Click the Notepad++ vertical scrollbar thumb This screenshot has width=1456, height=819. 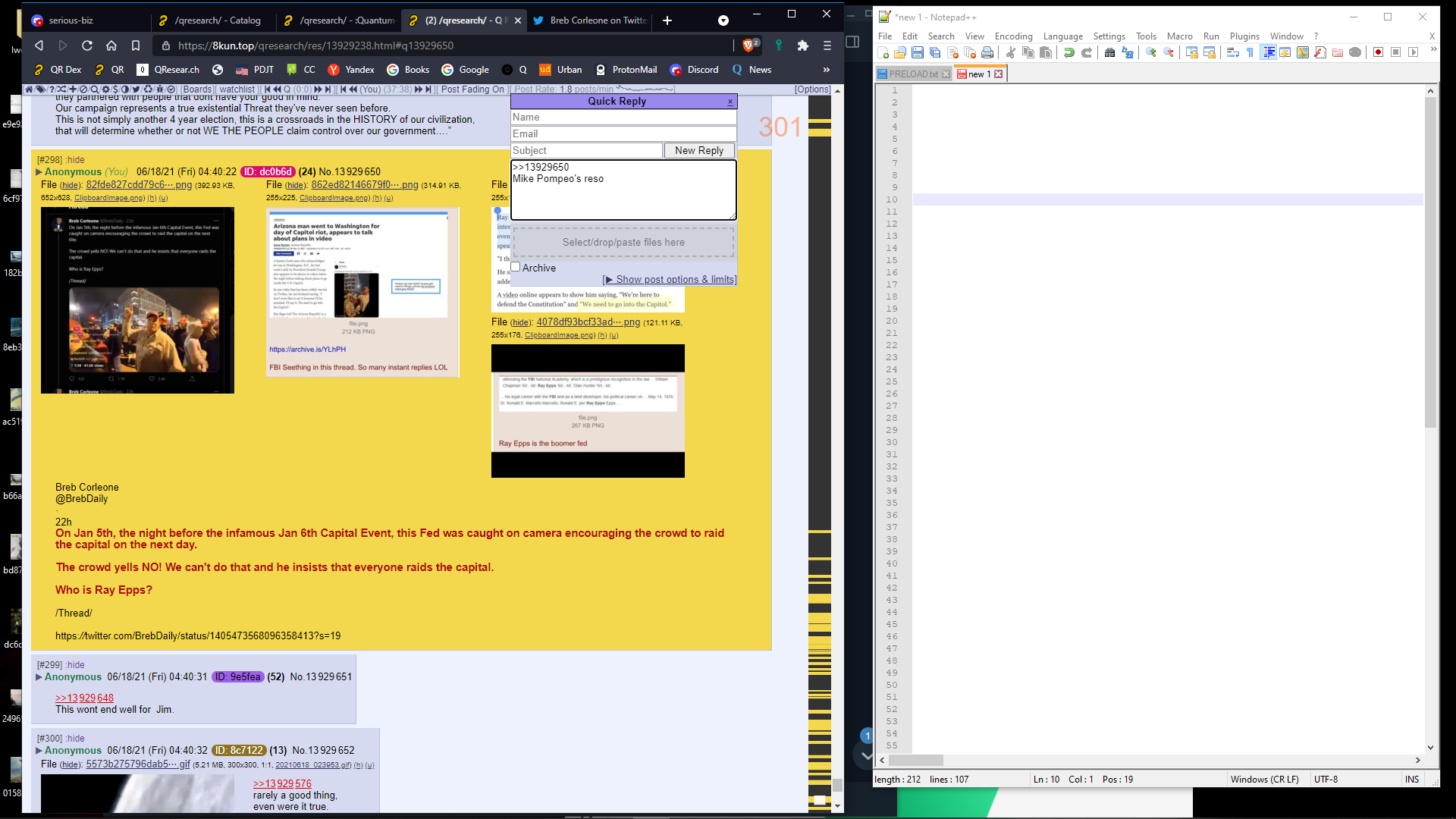(x=1430, y=262)
